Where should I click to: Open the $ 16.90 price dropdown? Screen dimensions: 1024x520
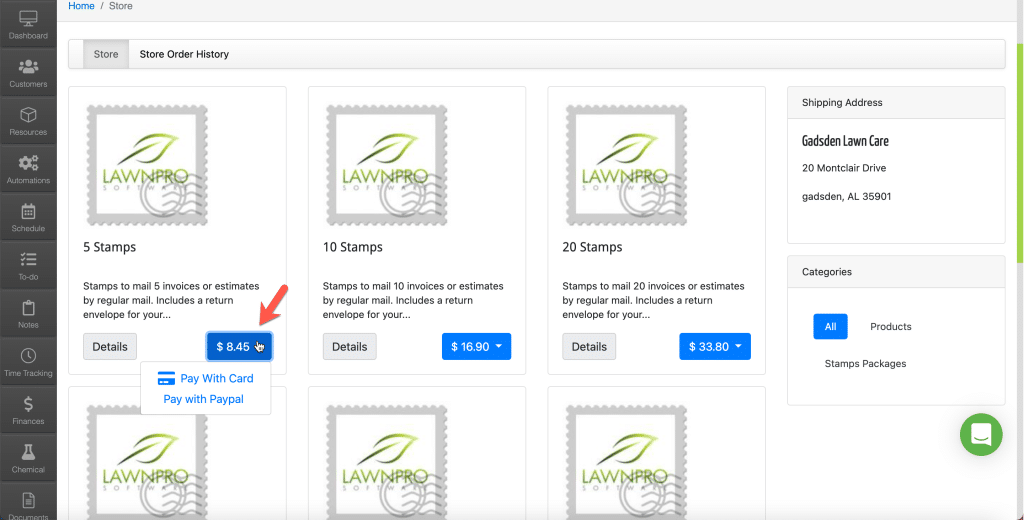pyautogui.click(x=477, y=347)
